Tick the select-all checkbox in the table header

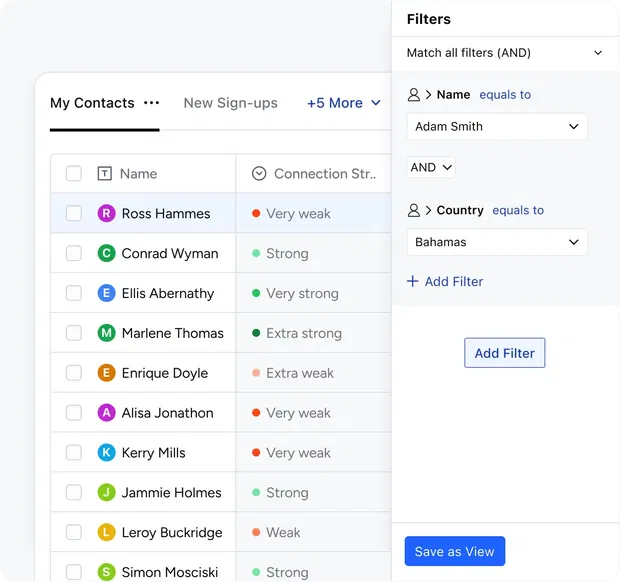tap(74, 174)
